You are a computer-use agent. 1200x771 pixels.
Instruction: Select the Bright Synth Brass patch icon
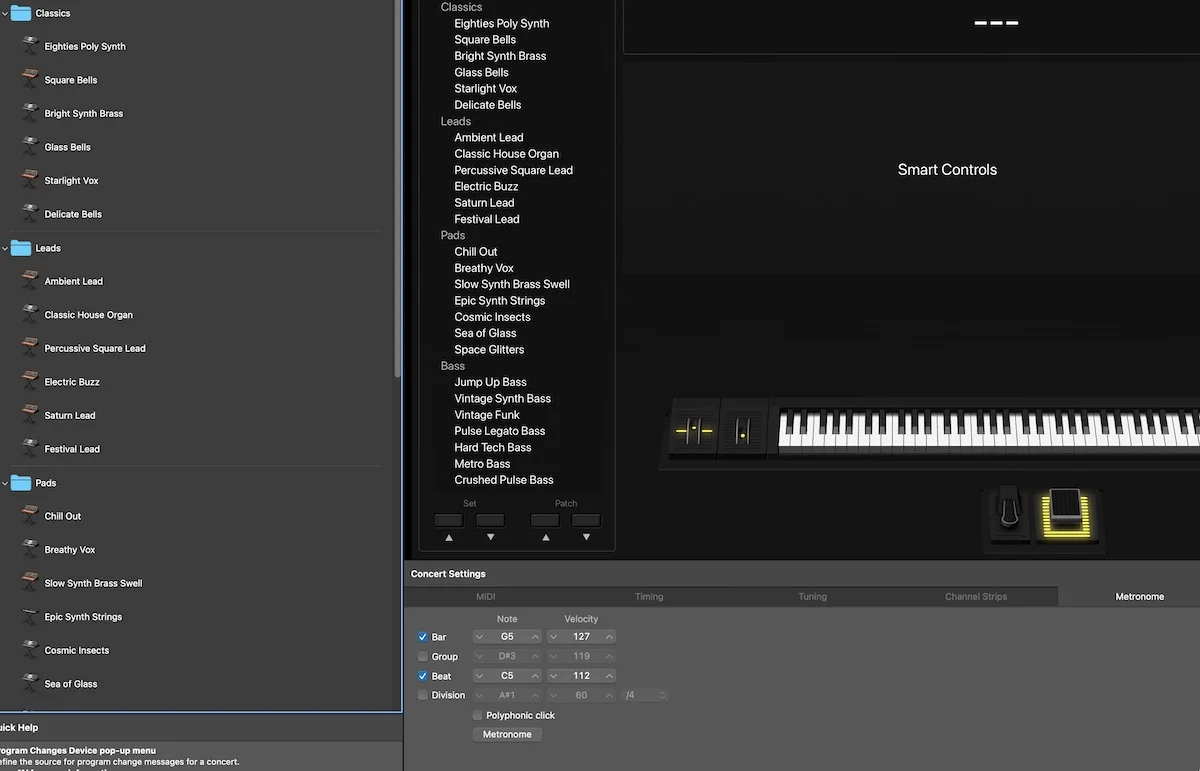coord(30,113)
